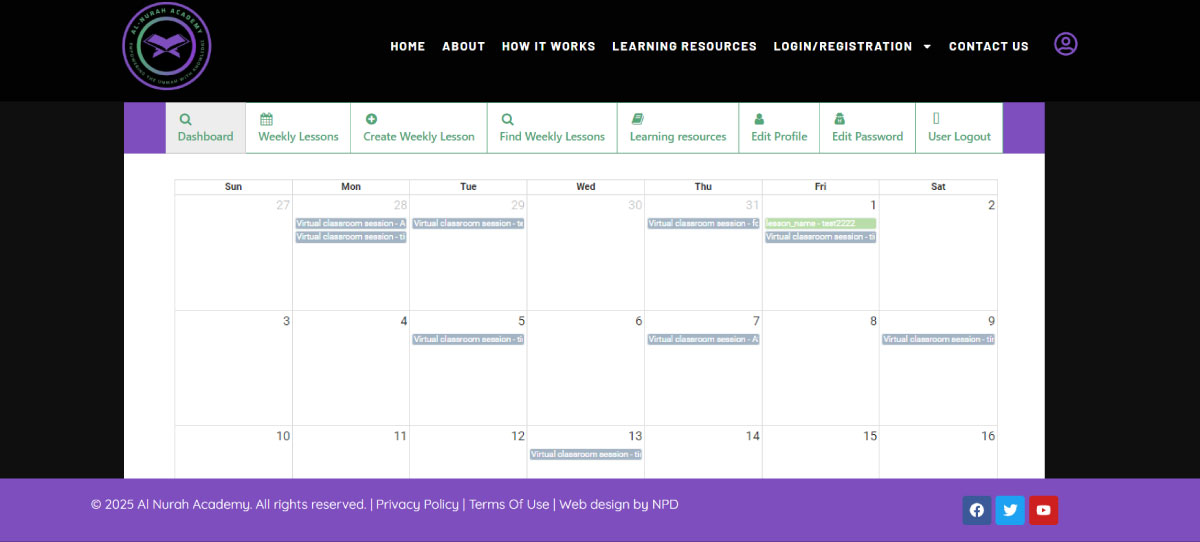1200x542 pixels.
Task: Open the Terms Of Use link
Action: (509, 504)
